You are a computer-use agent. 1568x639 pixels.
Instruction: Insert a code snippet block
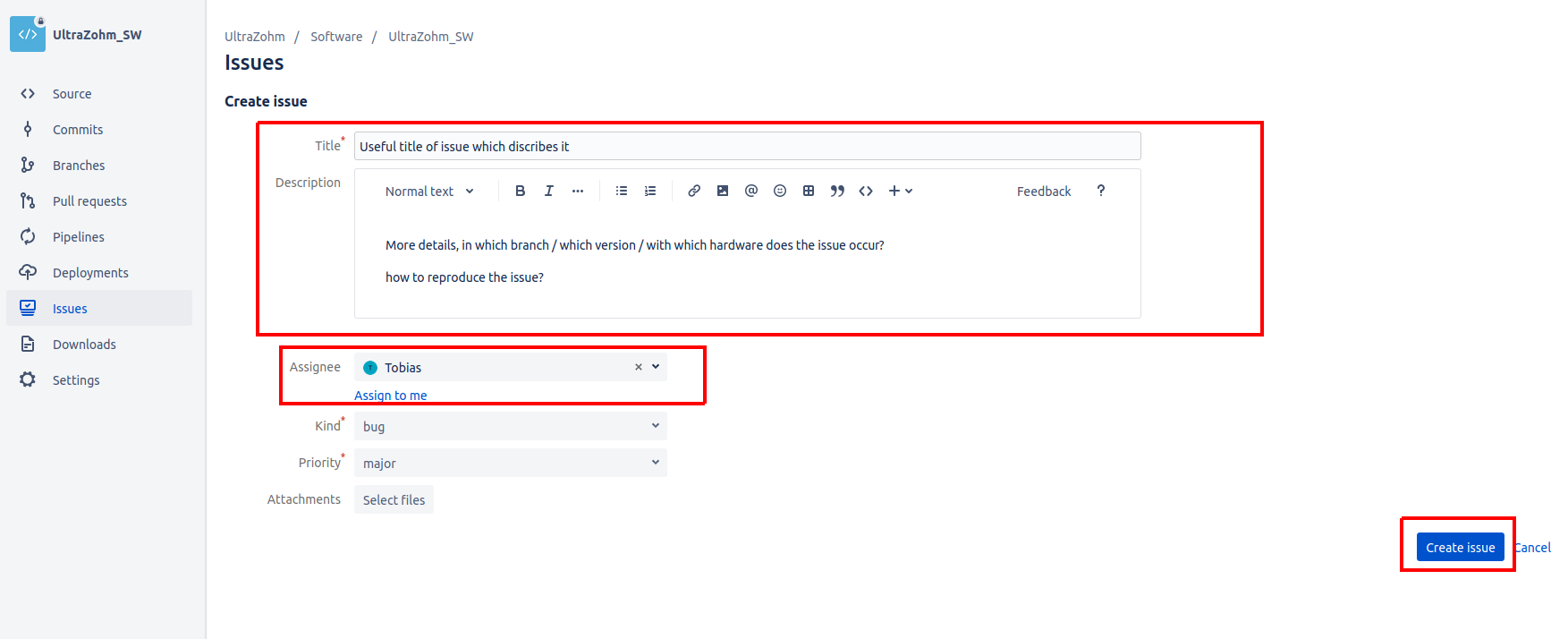point(866,191)
